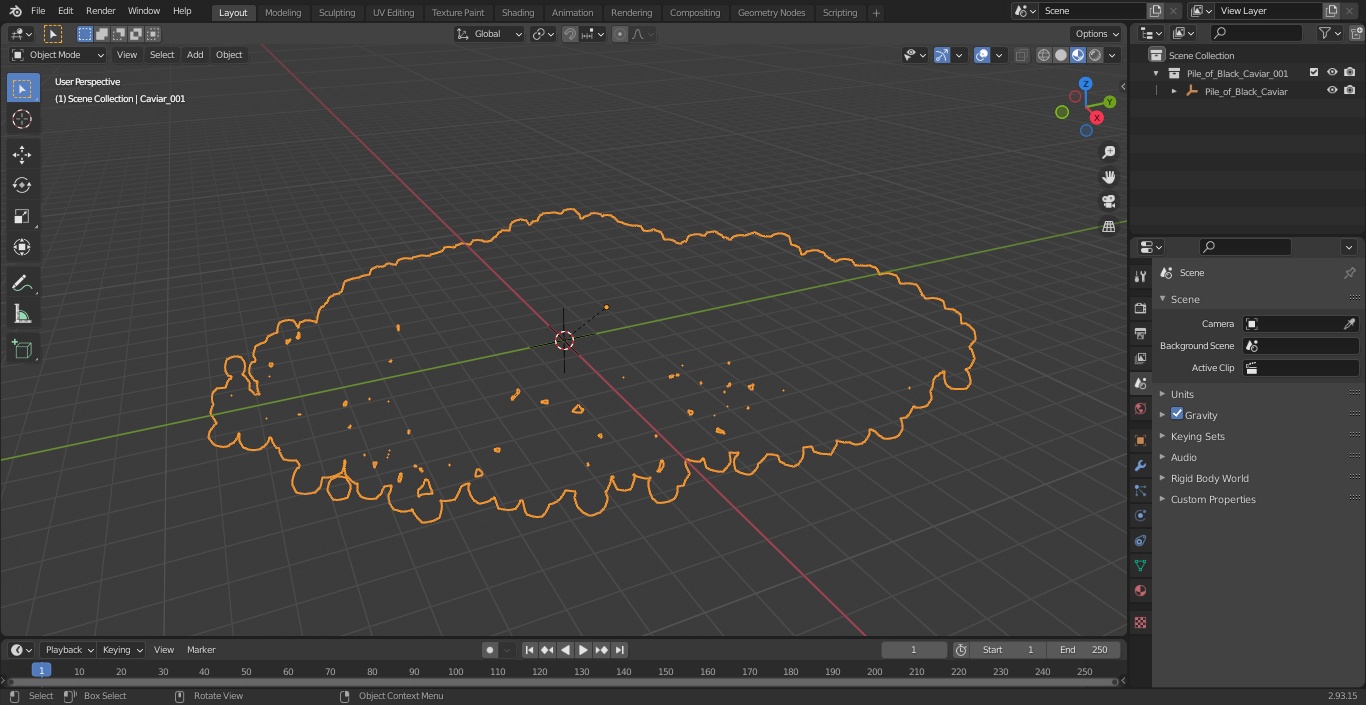This screenshot has height=705, width=1366.
Task: Switch to wireframe viewport shading
Action: coord(1044,55)
